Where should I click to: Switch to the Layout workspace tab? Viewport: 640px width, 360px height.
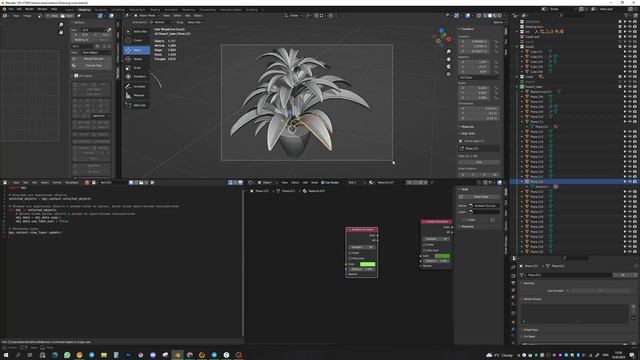coord(69,9)
